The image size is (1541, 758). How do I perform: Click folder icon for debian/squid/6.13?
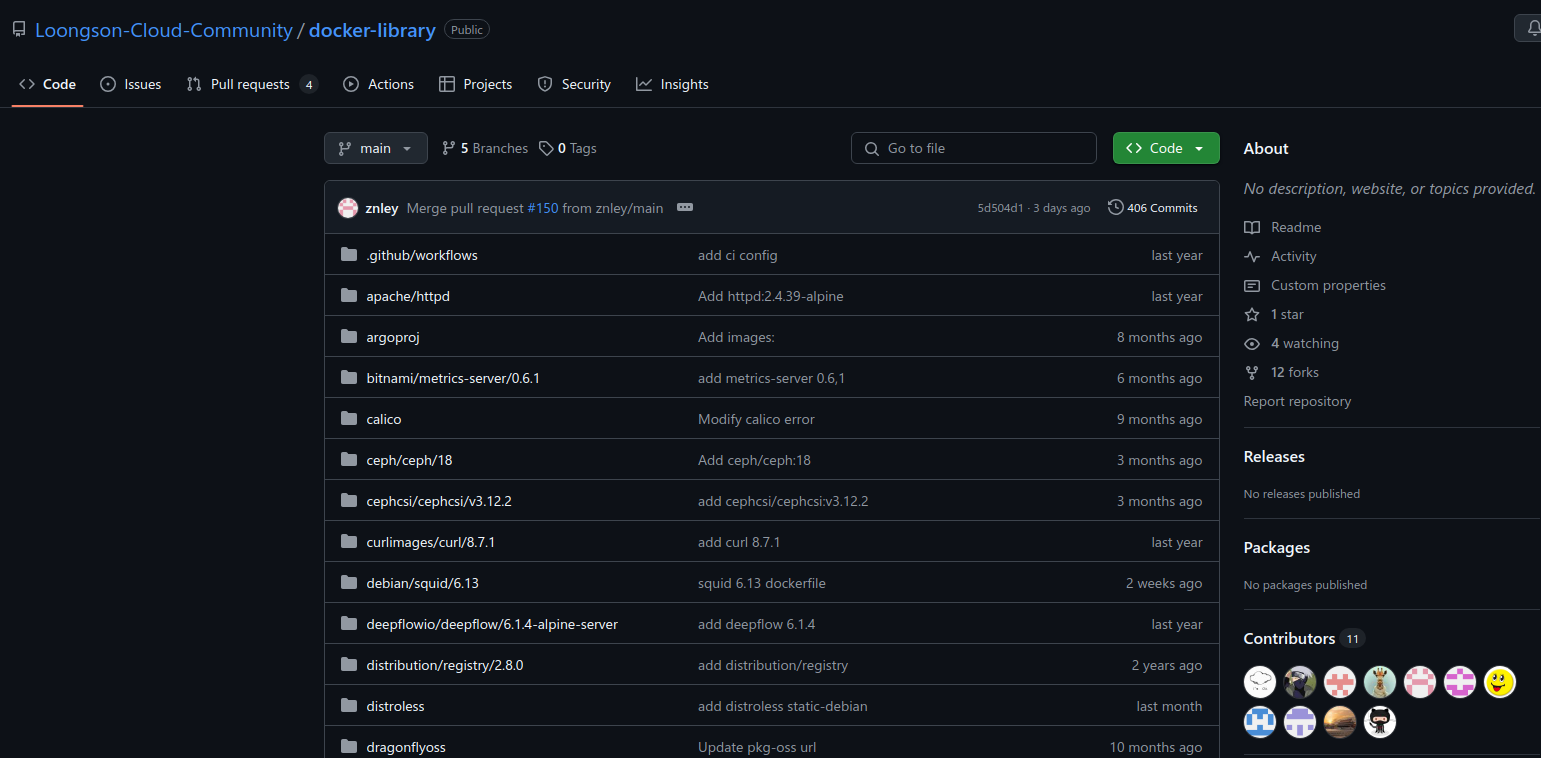349,583
